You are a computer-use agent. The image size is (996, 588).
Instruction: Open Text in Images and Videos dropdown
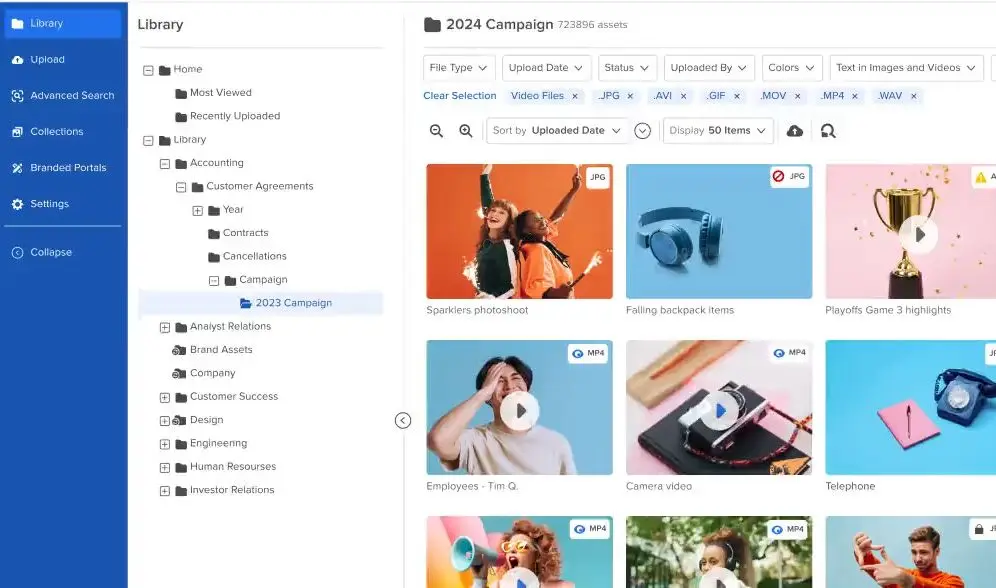(x=906, y=68)
